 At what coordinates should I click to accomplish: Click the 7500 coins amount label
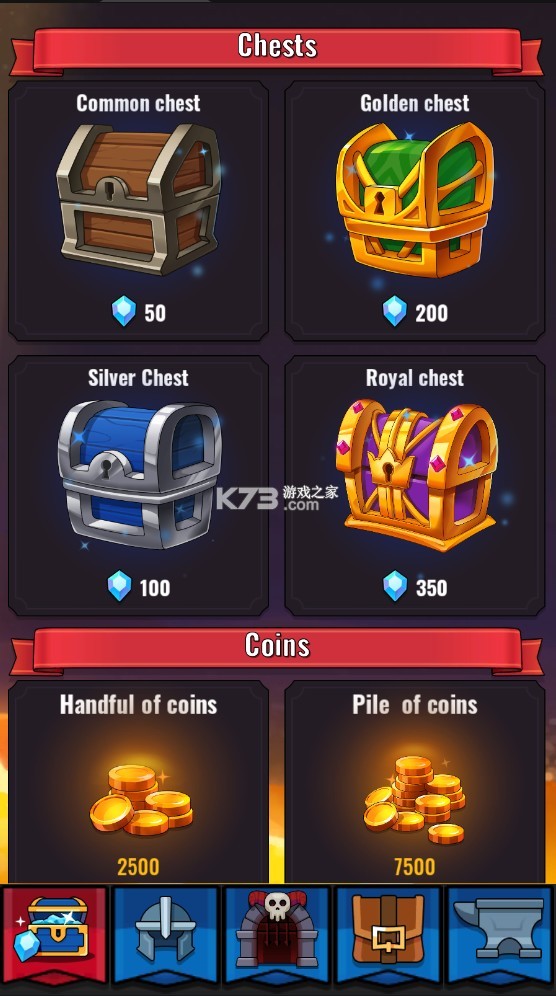tap(414, 867)
